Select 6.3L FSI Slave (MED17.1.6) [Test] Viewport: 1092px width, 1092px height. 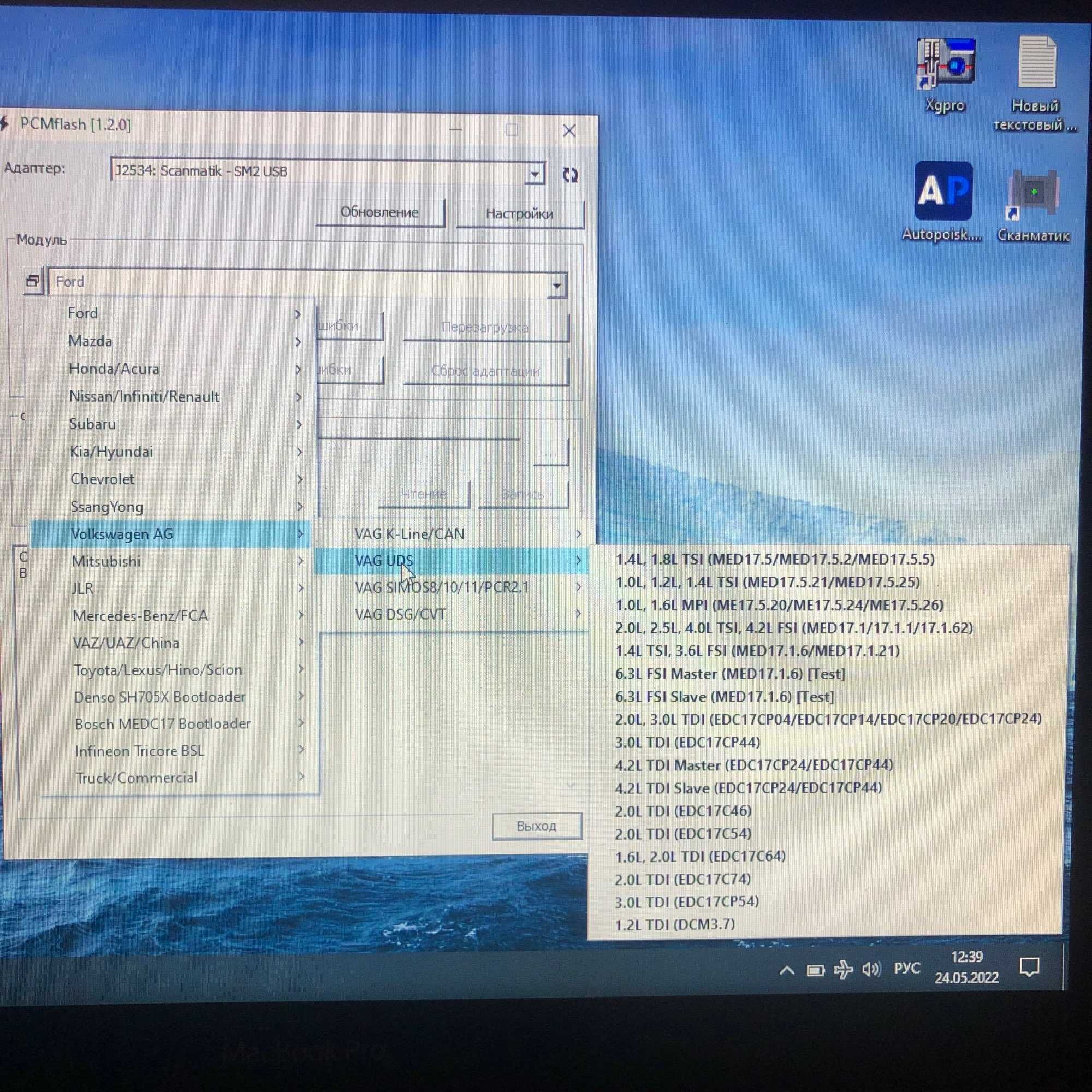(x=725, y=696)
